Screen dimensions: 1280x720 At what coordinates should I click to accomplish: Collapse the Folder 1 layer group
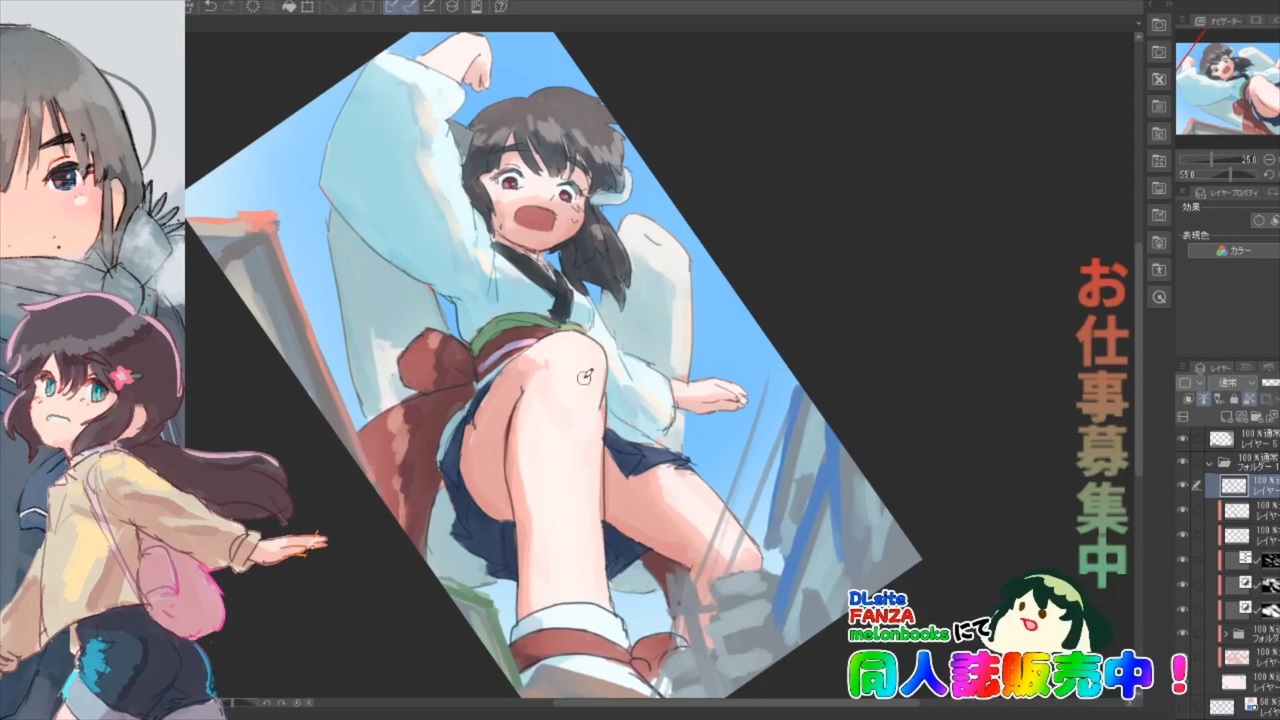(x=1209, y=461)
